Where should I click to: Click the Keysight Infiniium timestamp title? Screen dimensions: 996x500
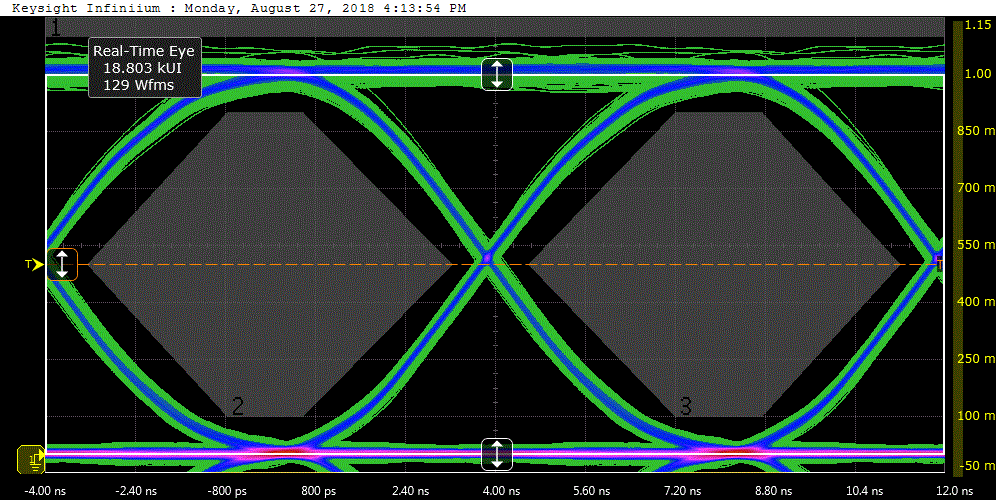[x=239, y=8]
